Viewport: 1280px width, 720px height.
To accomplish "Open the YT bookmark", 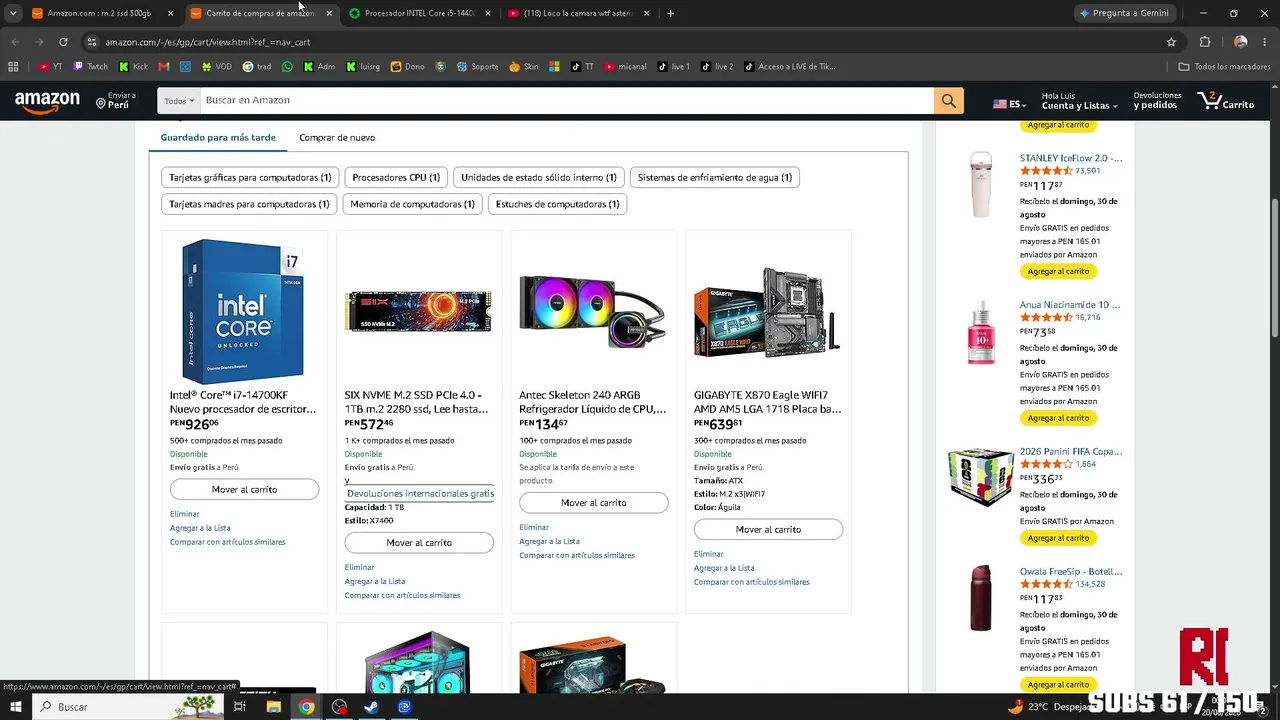I will (51, 67).
